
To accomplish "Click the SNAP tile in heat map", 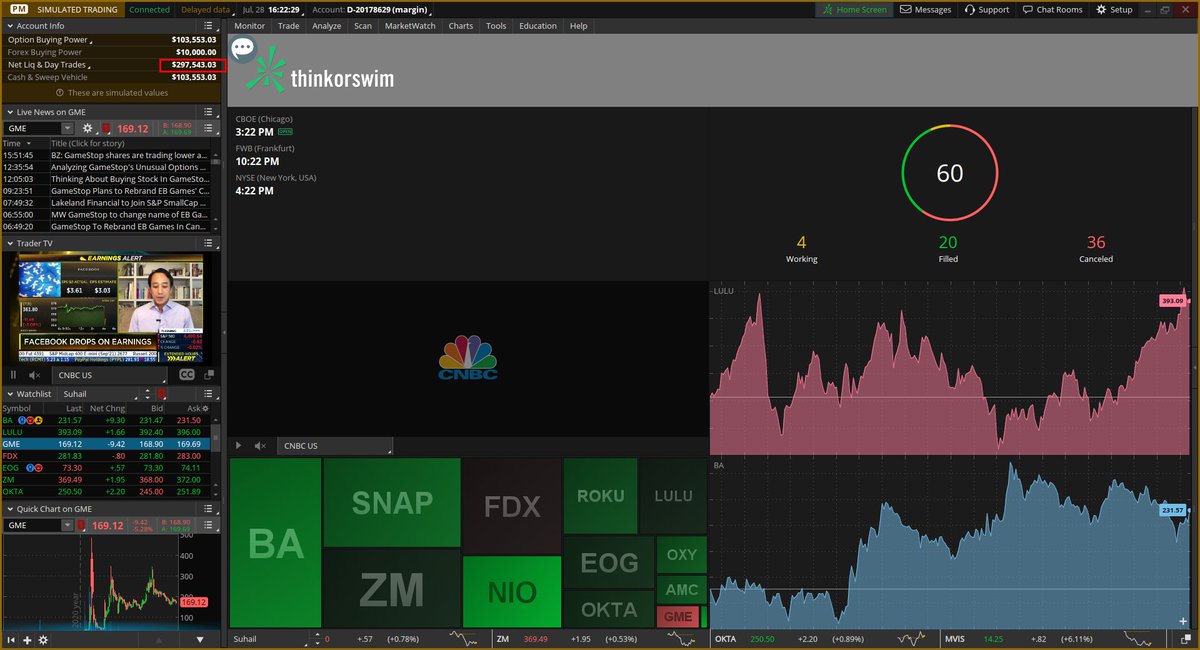I will [392, 502].
